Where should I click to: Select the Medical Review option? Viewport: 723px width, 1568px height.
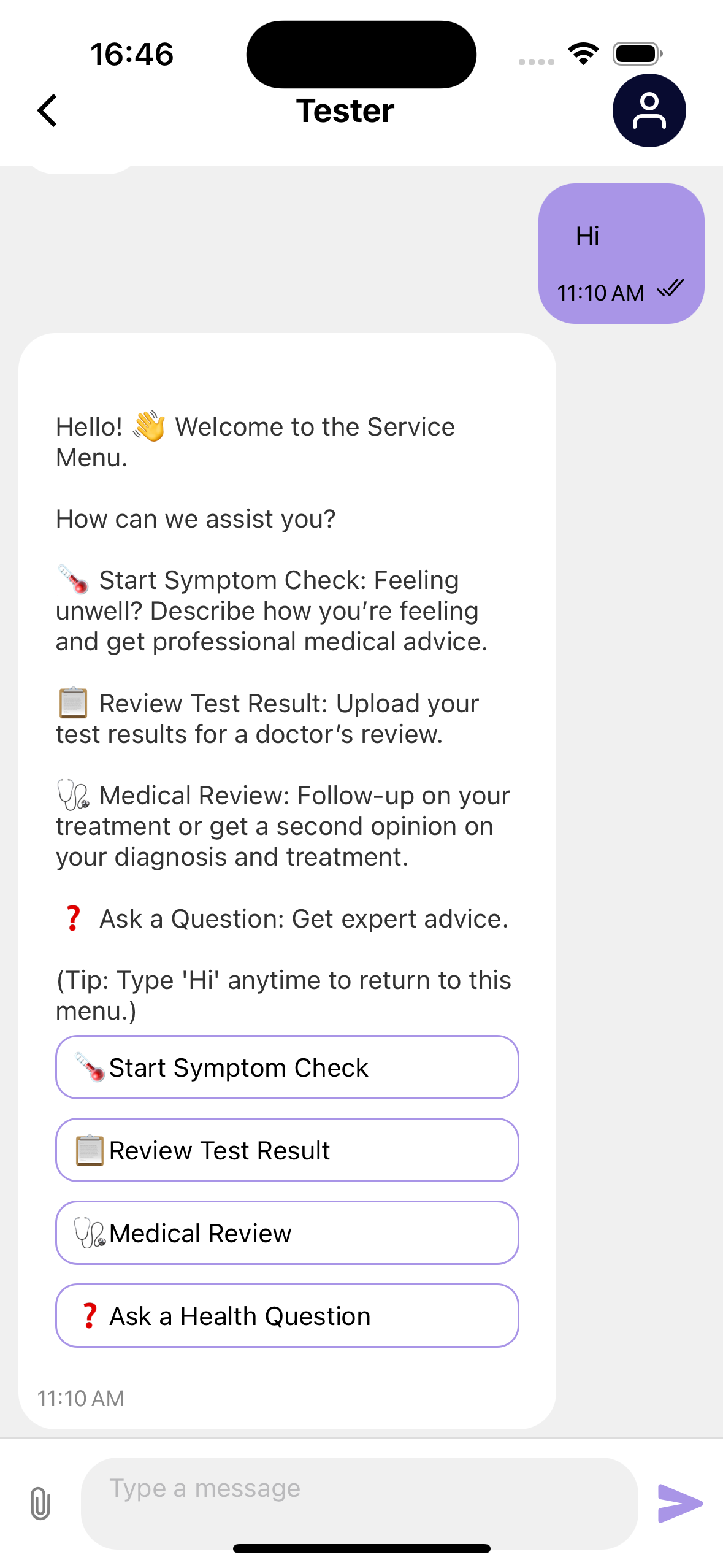287,1232
